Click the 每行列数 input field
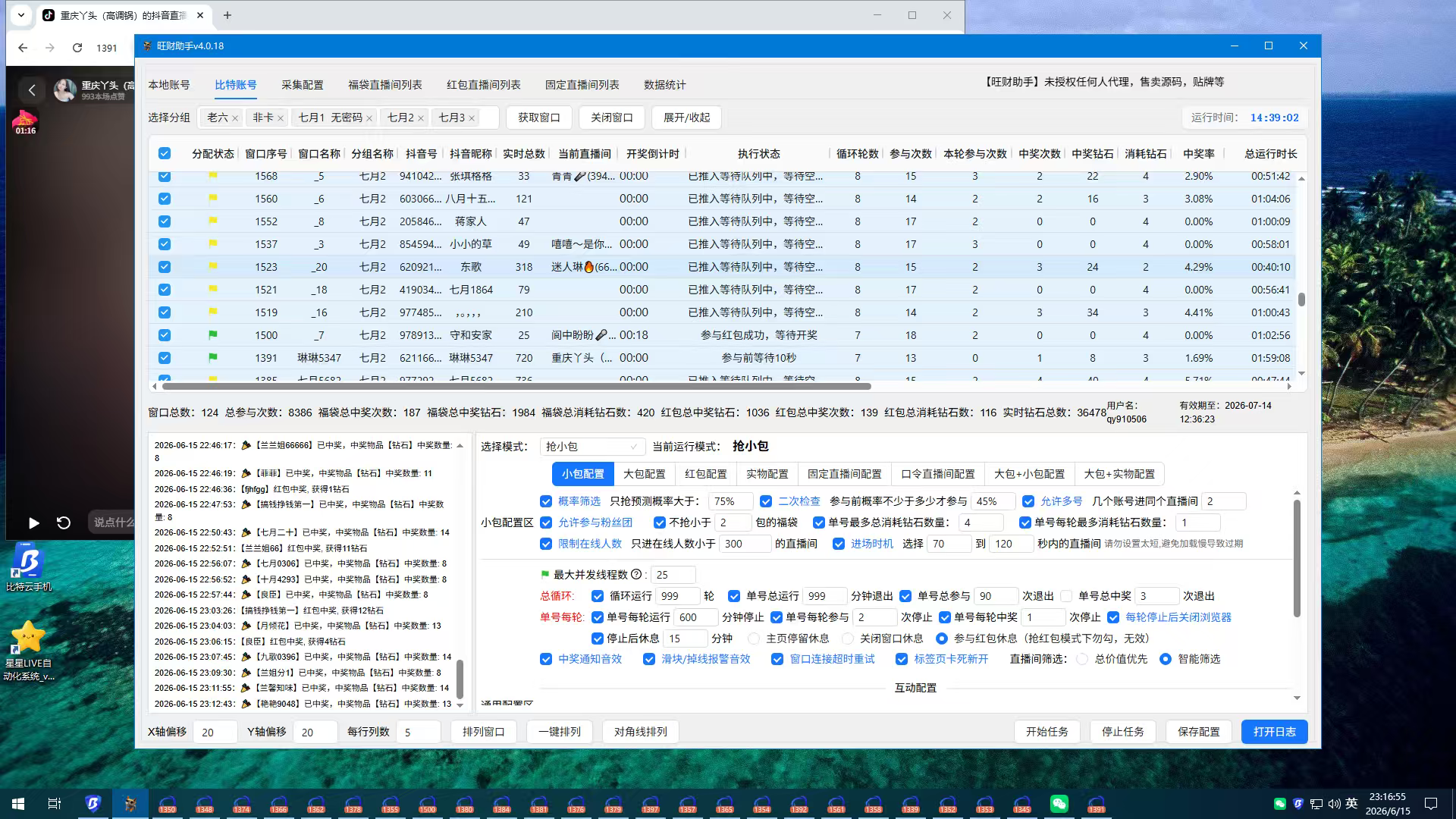Screen dimensions: 1456x819 (x=419, y=732)
